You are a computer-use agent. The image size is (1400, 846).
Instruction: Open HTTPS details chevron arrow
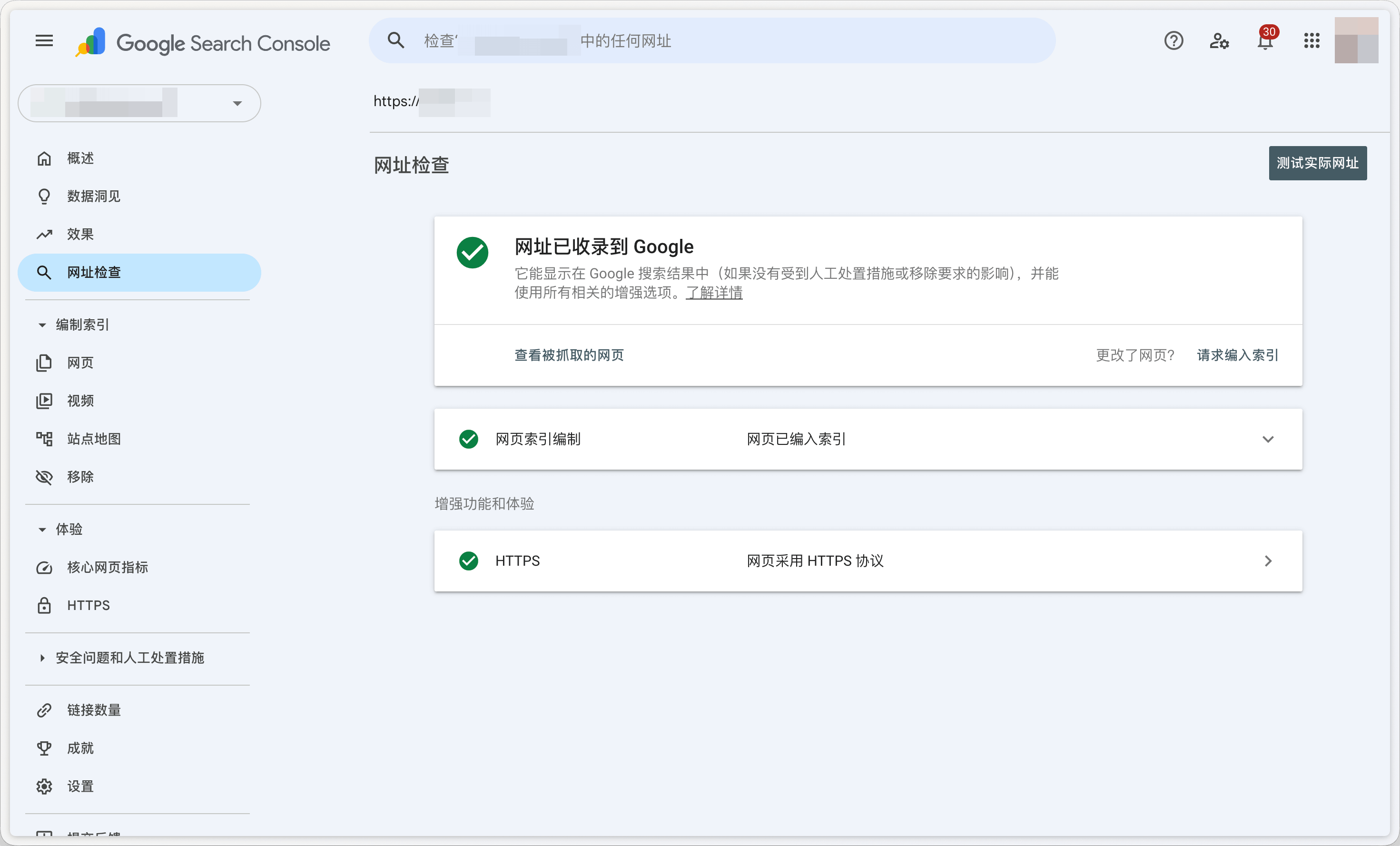click(x=1268, y=561)
